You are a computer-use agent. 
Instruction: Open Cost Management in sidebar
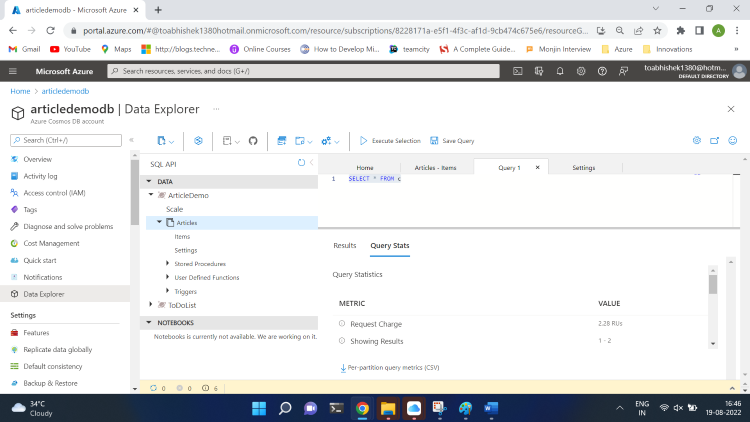coord(51,244)
